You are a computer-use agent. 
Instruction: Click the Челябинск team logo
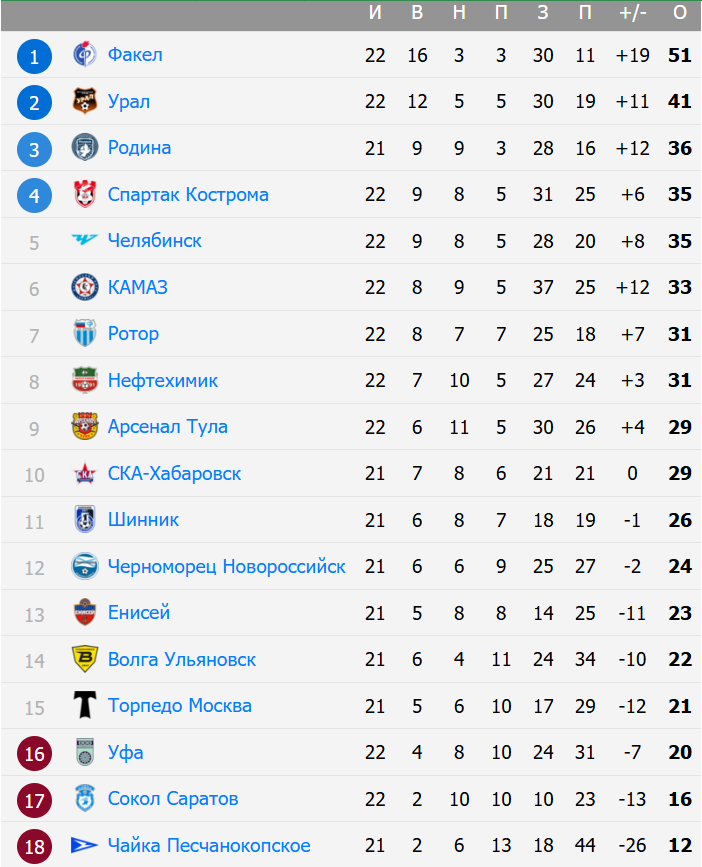[x=85, y=241]
